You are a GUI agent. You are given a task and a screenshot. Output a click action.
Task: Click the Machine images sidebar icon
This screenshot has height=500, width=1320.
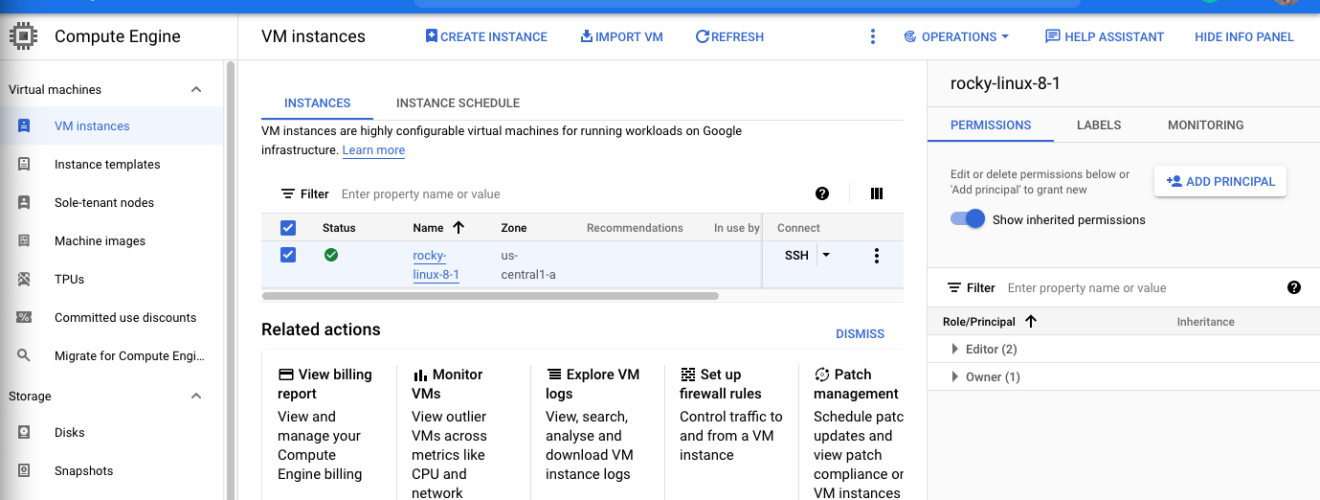click(24, 241)
